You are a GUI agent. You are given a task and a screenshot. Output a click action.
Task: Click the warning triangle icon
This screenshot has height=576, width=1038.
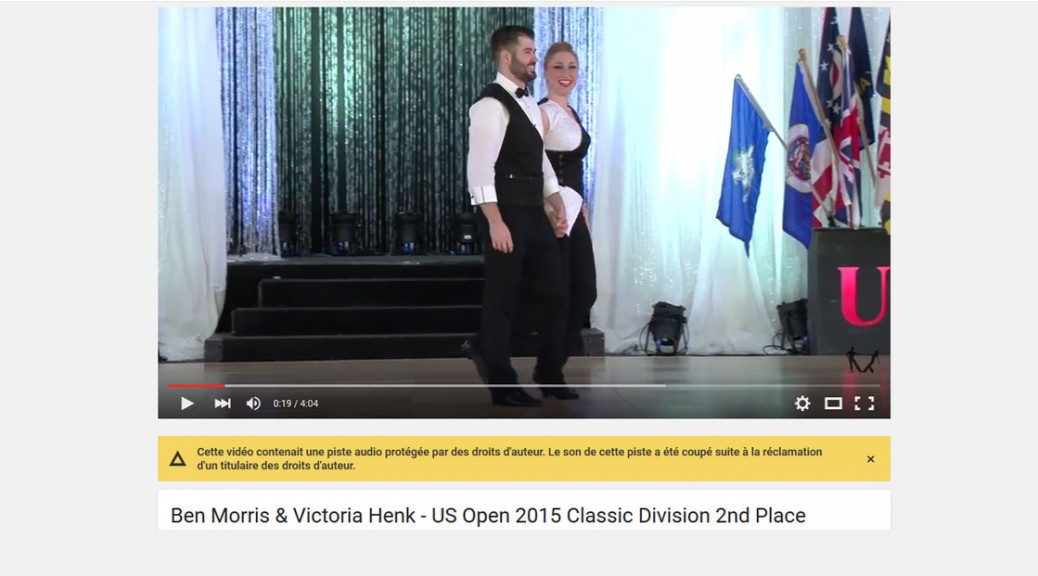177,459
